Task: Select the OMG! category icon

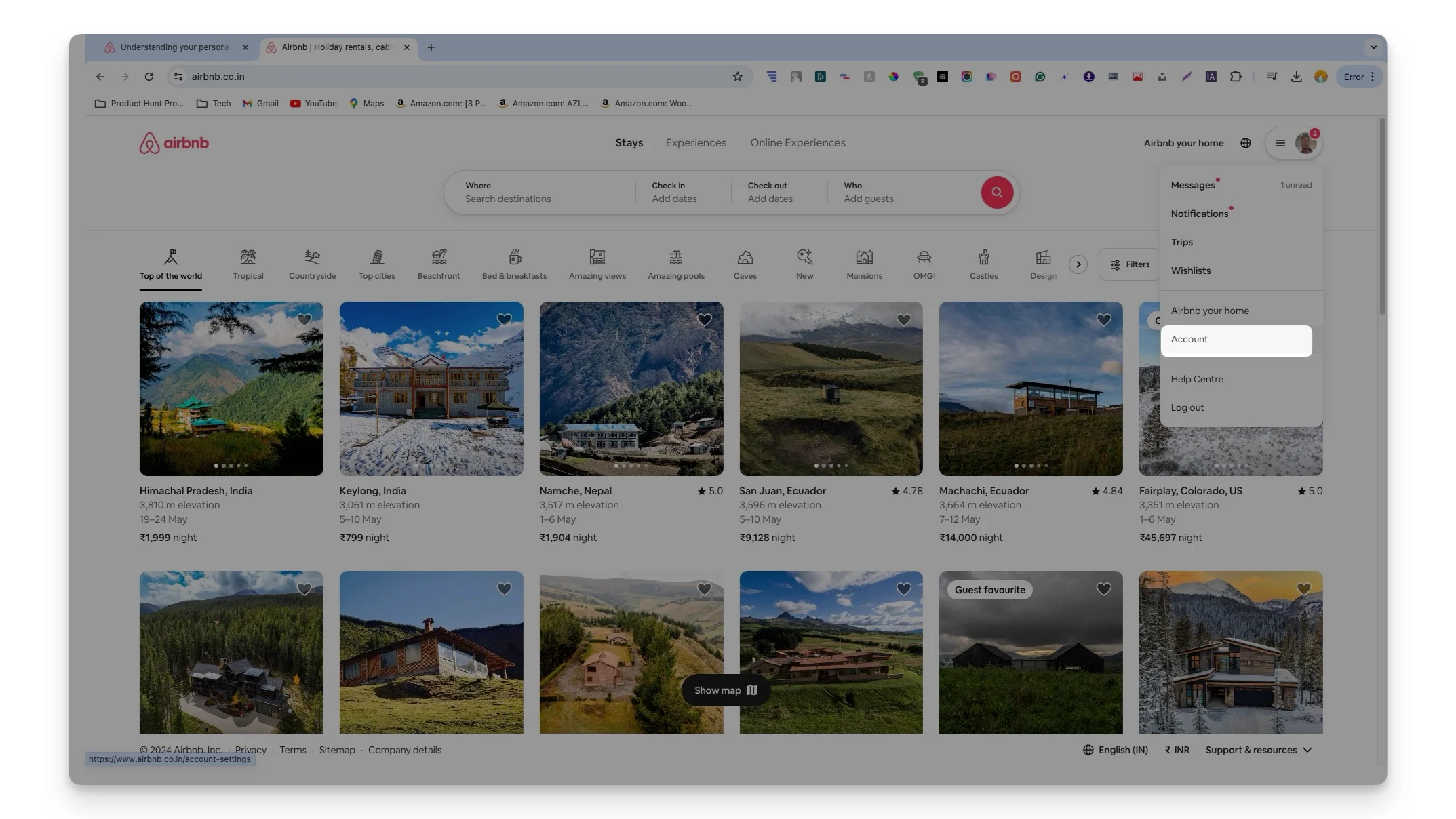Action: (924, 257)
